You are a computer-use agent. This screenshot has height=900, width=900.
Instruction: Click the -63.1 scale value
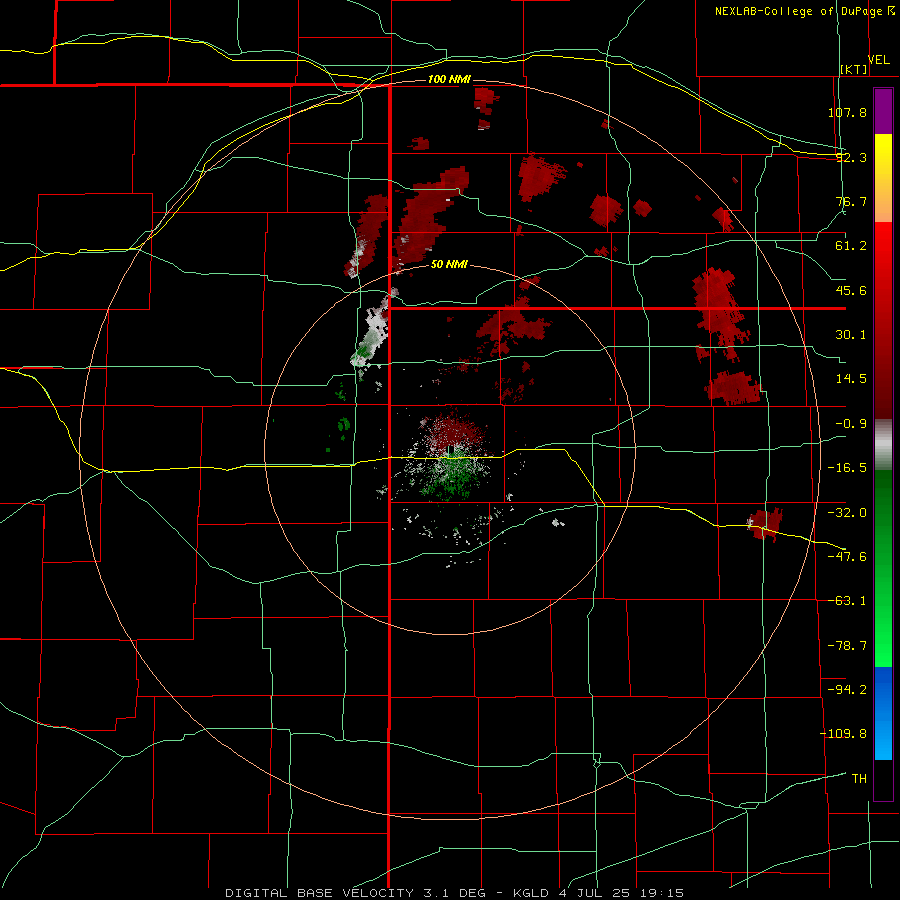pos(847,601)
